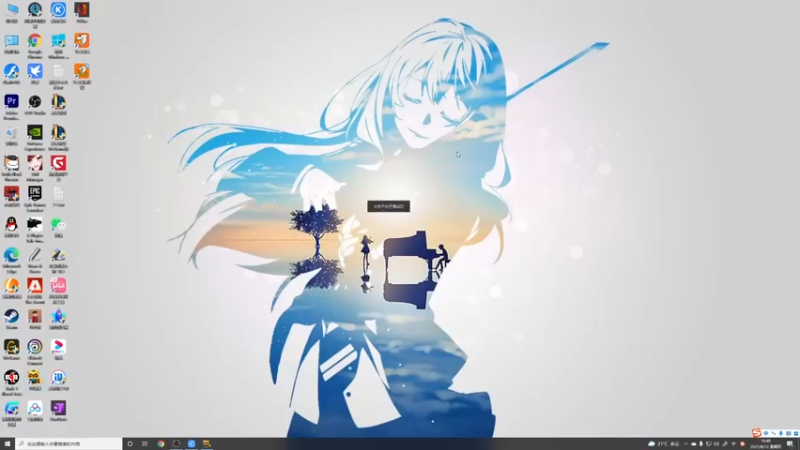Image resolution: width=800 pixels, height=450 pixels.
Task: Click the taskbar search box
Action: (x=69, y=444)
